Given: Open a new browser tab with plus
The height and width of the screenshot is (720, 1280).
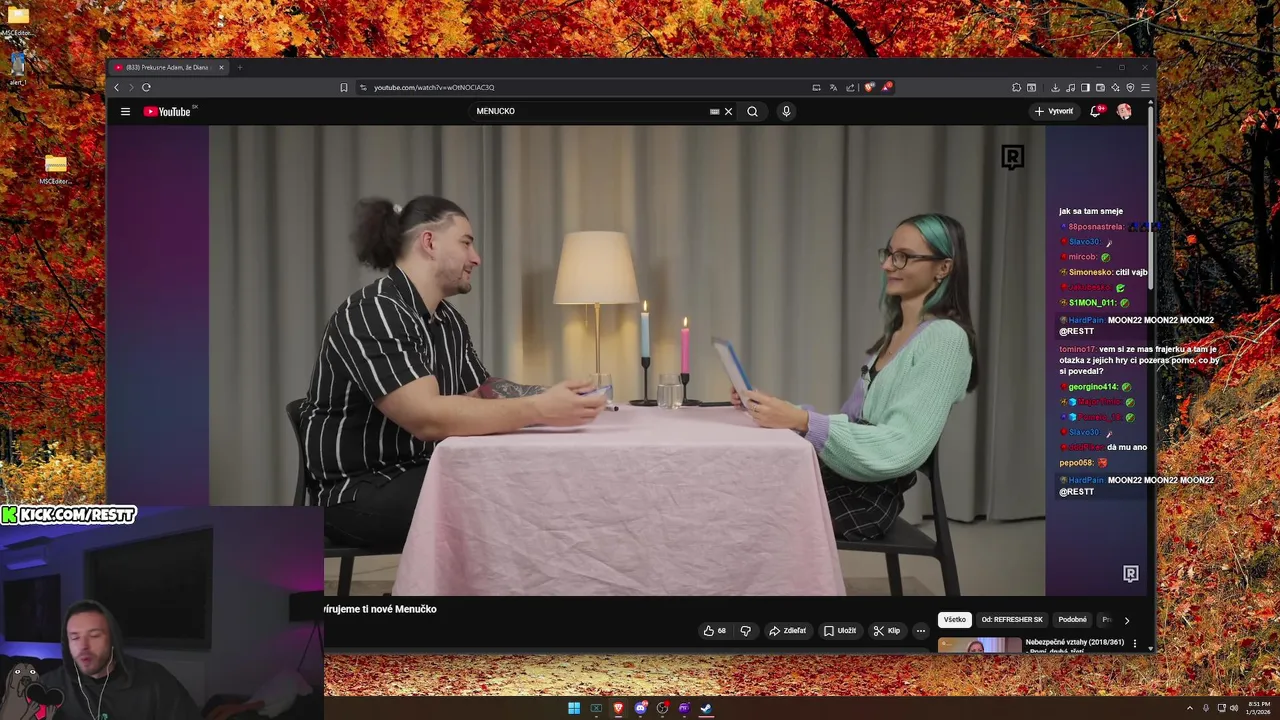Looking at the screenshot, I should click(240, 67).
